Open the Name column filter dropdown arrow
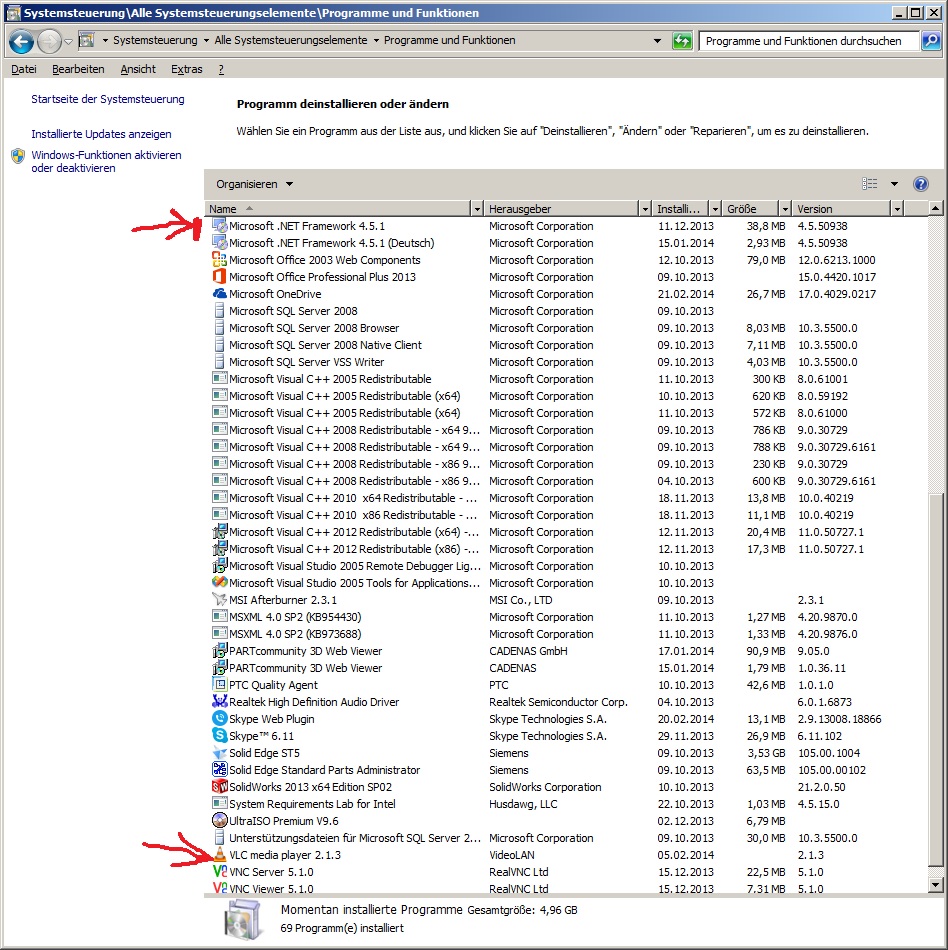 (476, 209)
